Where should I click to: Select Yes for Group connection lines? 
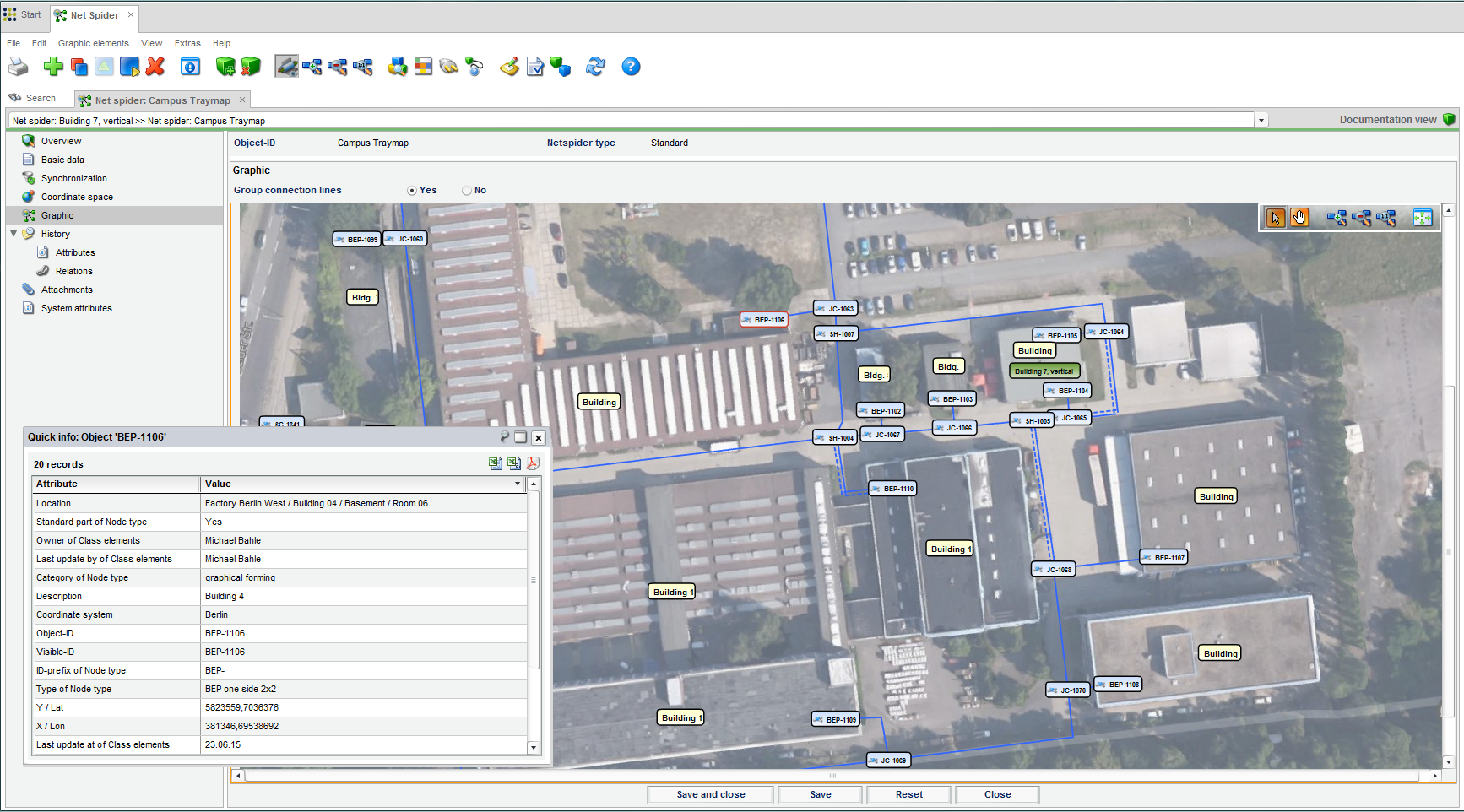click(x=412, y=191)
